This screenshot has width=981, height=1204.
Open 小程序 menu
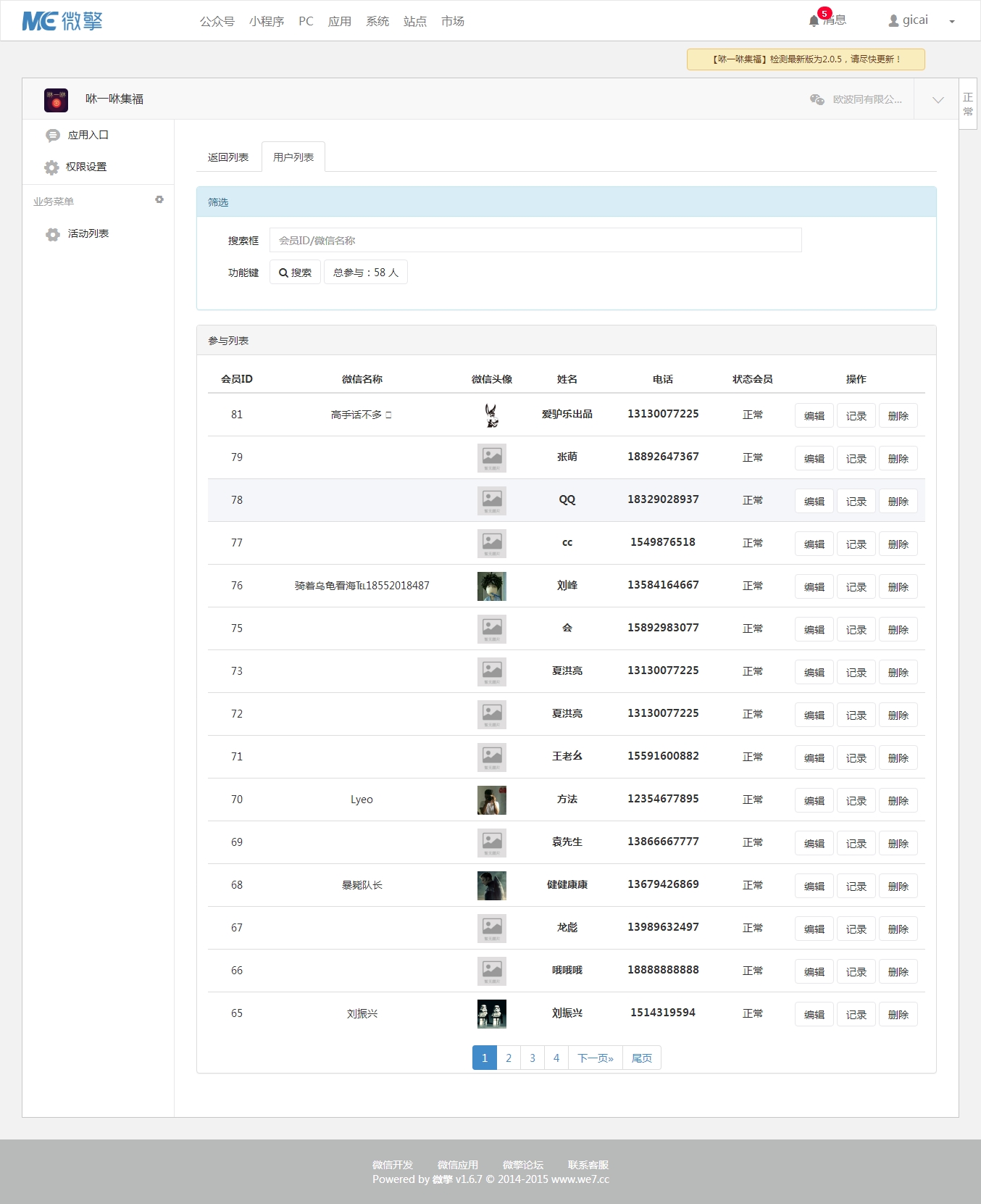pos(267,22)
